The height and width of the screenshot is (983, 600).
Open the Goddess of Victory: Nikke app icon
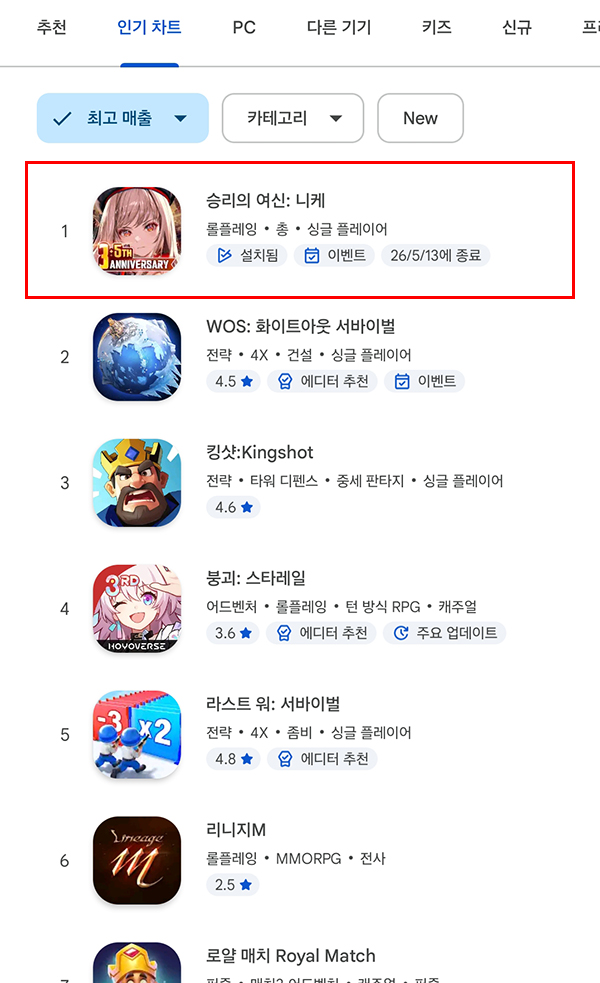(x=137, y=231)
